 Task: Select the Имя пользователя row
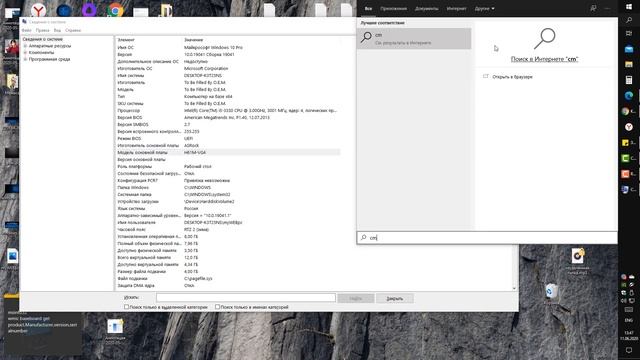(x=228, y=222)
